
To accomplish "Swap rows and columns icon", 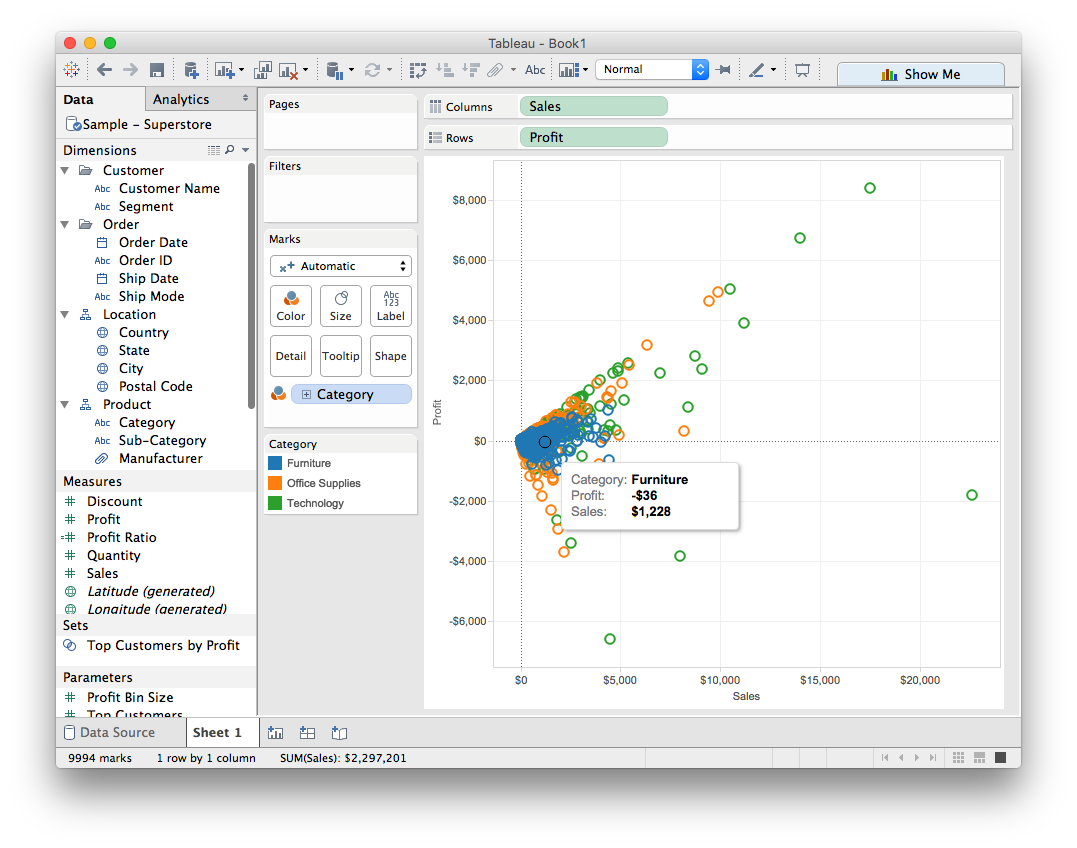I will pos(418,70).
